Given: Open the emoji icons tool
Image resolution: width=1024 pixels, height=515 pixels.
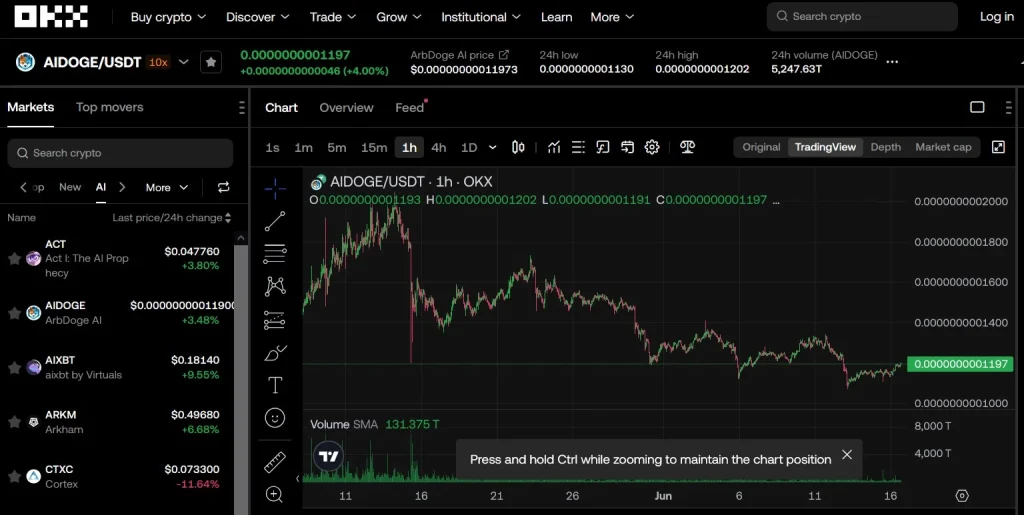Looking at the screenshot, I should [275, 418].
